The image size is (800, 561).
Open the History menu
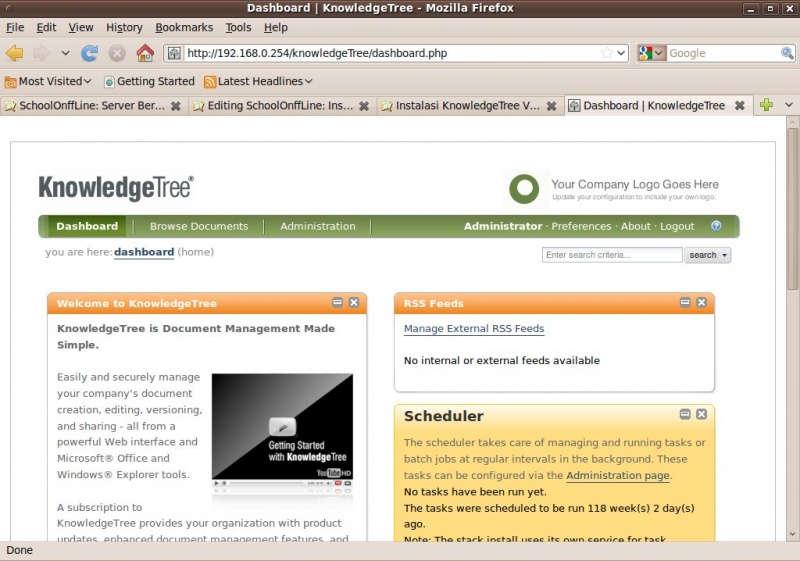pos(124,28)
